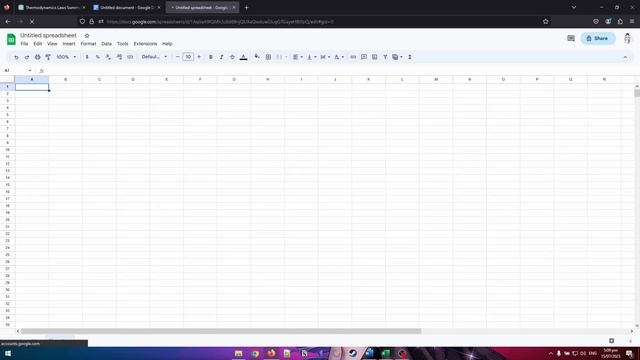Screen dimensions: 640x360
Task: Rename the Untitled spreadsheet title
Action: click(48, 36)
